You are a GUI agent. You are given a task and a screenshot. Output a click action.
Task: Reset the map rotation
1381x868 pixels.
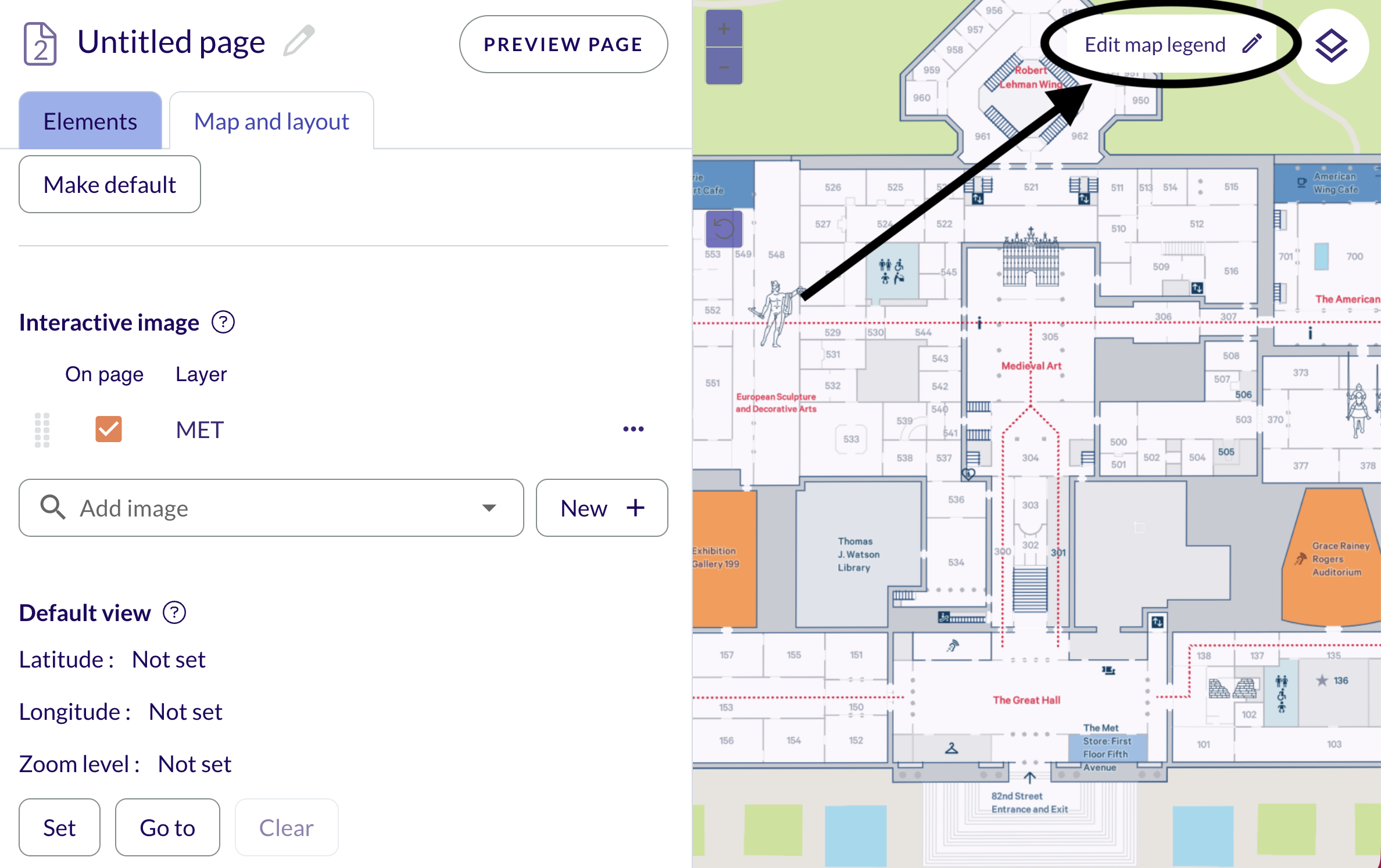724,228
